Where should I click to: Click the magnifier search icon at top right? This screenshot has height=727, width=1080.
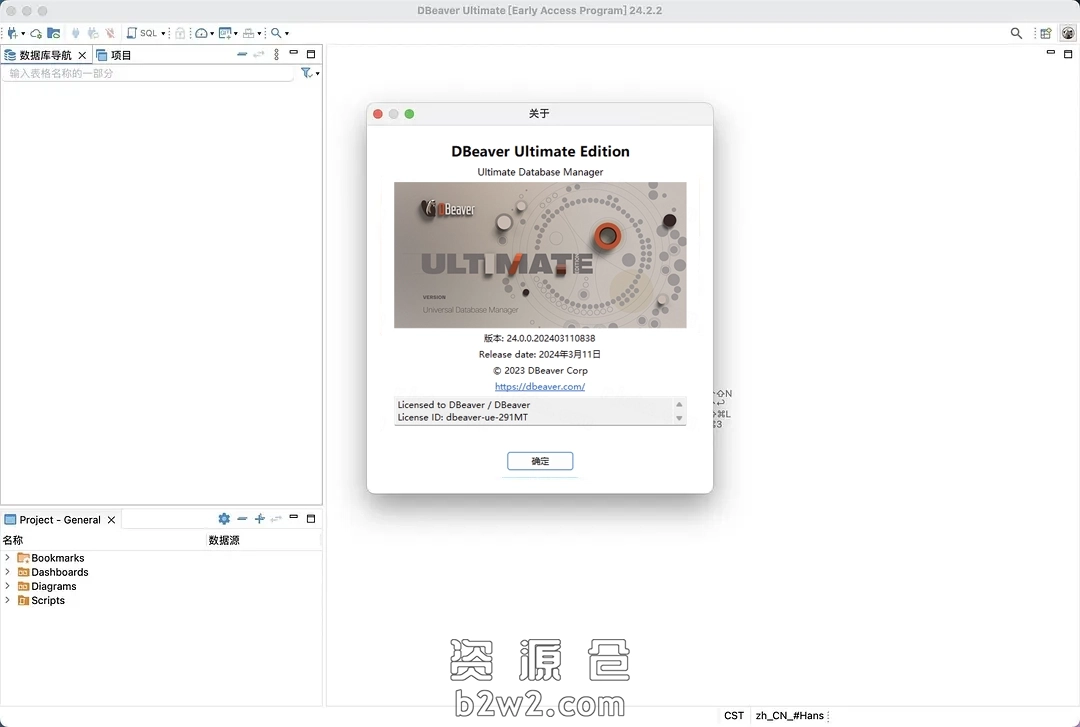1016,33
